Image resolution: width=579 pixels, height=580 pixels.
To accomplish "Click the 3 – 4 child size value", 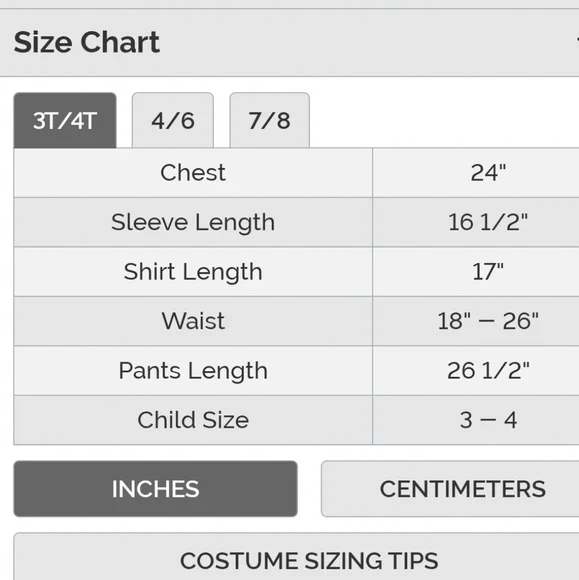I will 488,420.
